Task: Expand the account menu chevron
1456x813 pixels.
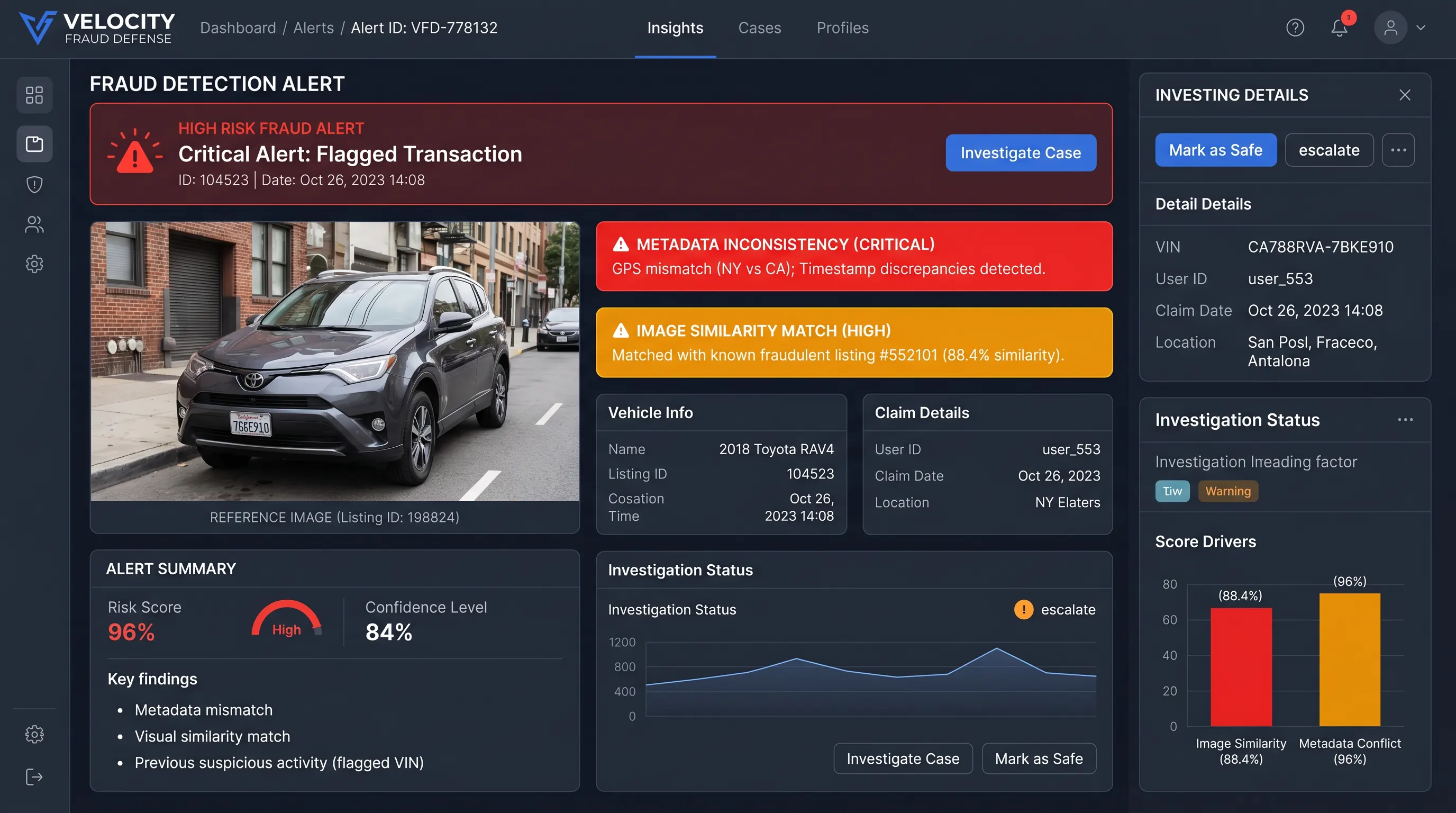Action: point(1421,28)
